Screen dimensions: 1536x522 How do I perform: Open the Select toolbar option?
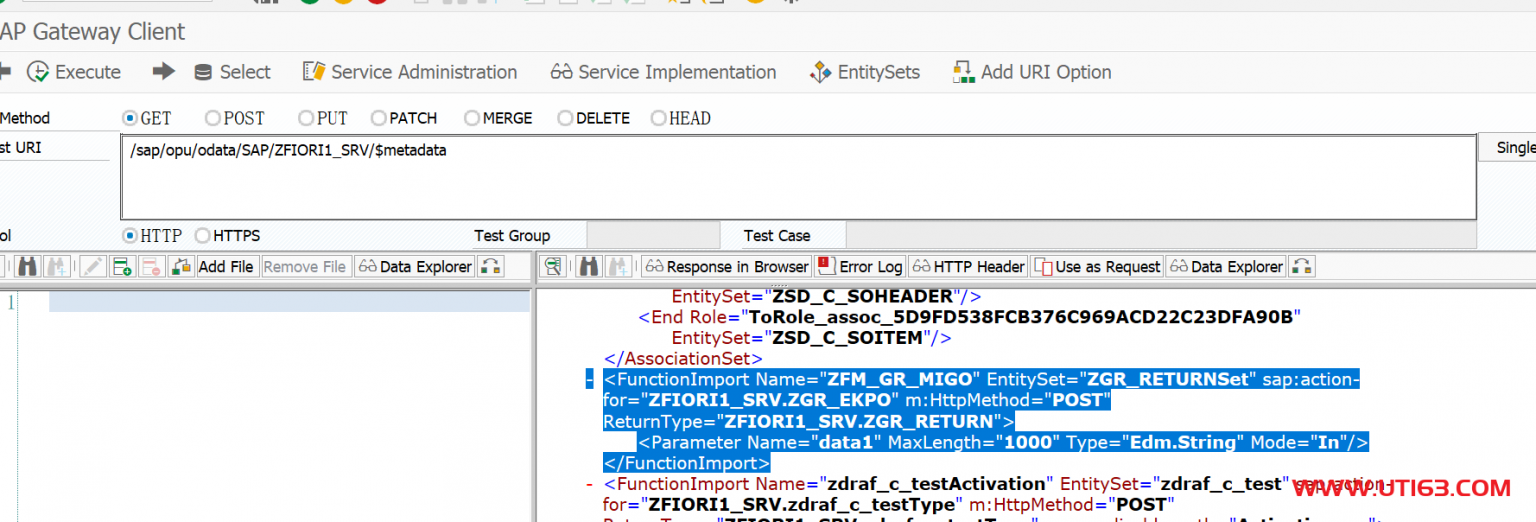coord(232,72)
